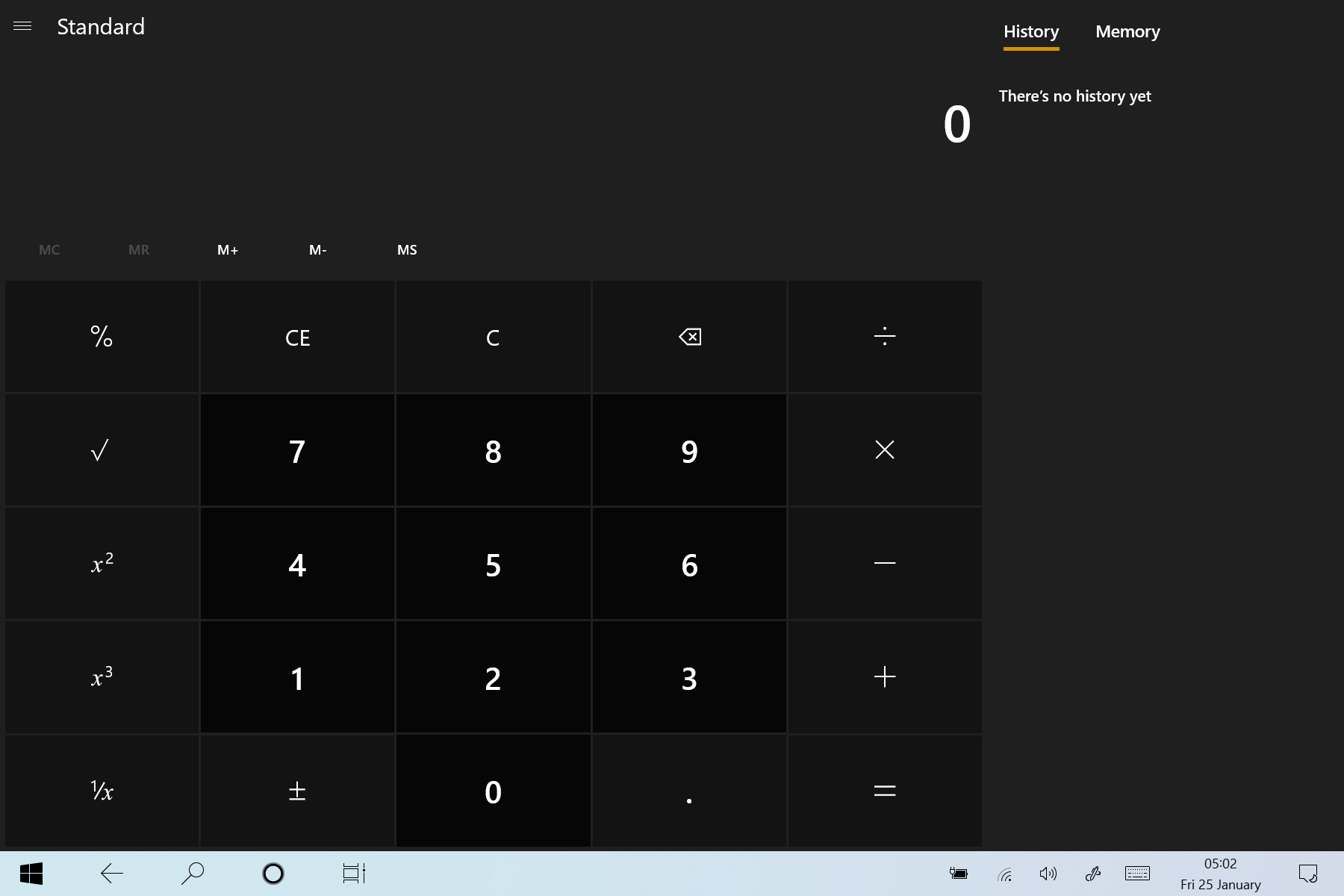Click the clock showing Fri 25 January
1344x896 pixels.
[1220, 872]
